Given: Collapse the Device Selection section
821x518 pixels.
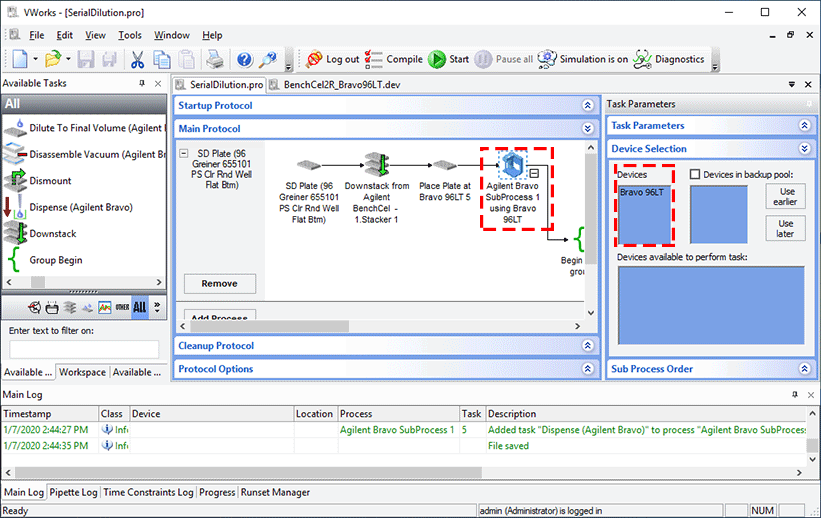Looking at the screenshot, I should pyautogui.click(x=805, y=148).
